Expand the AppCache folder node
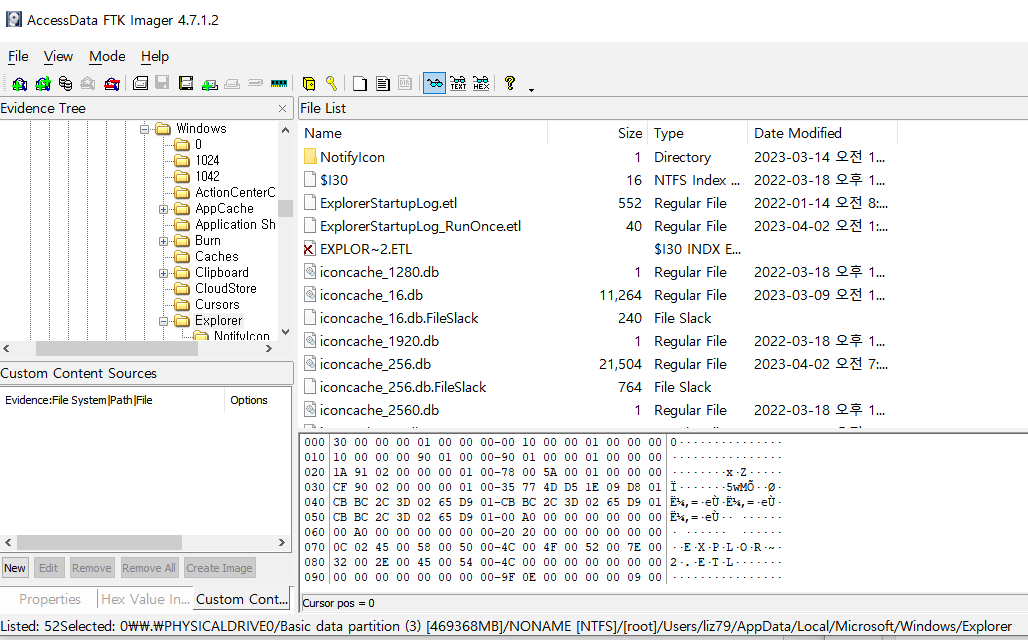This screenshot has width=1028, height=640. (x=164, y=209)
